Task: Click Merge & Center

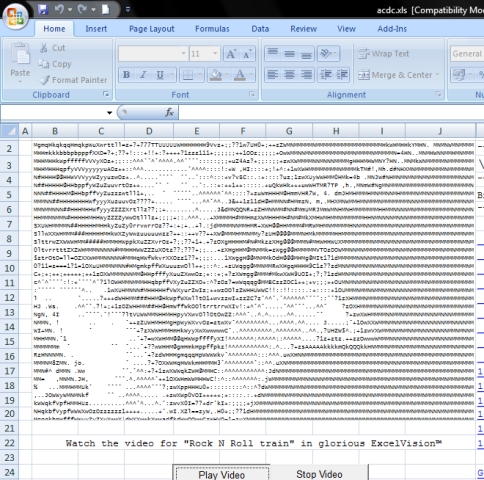Action: [395, 75]
